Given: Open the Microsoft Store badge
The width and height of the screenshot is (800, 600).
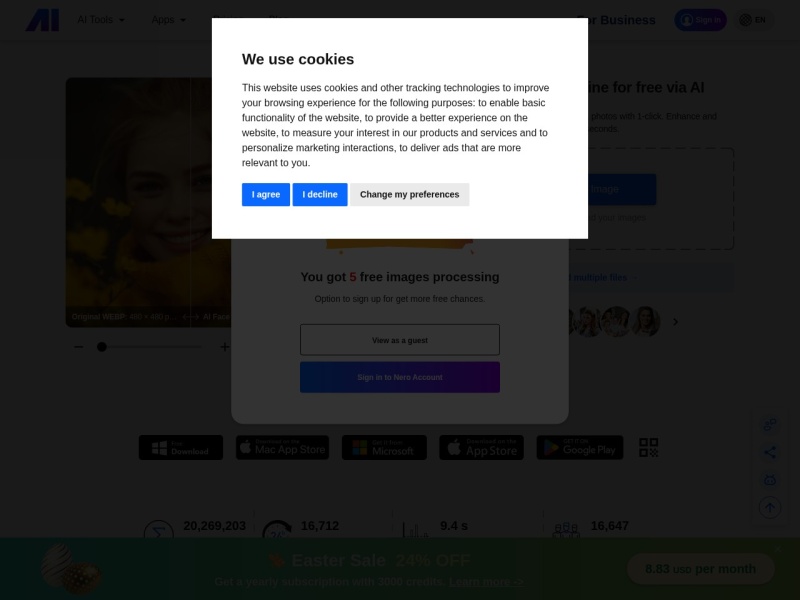Looking at the screenshot, I should click(x=384, y=447).
